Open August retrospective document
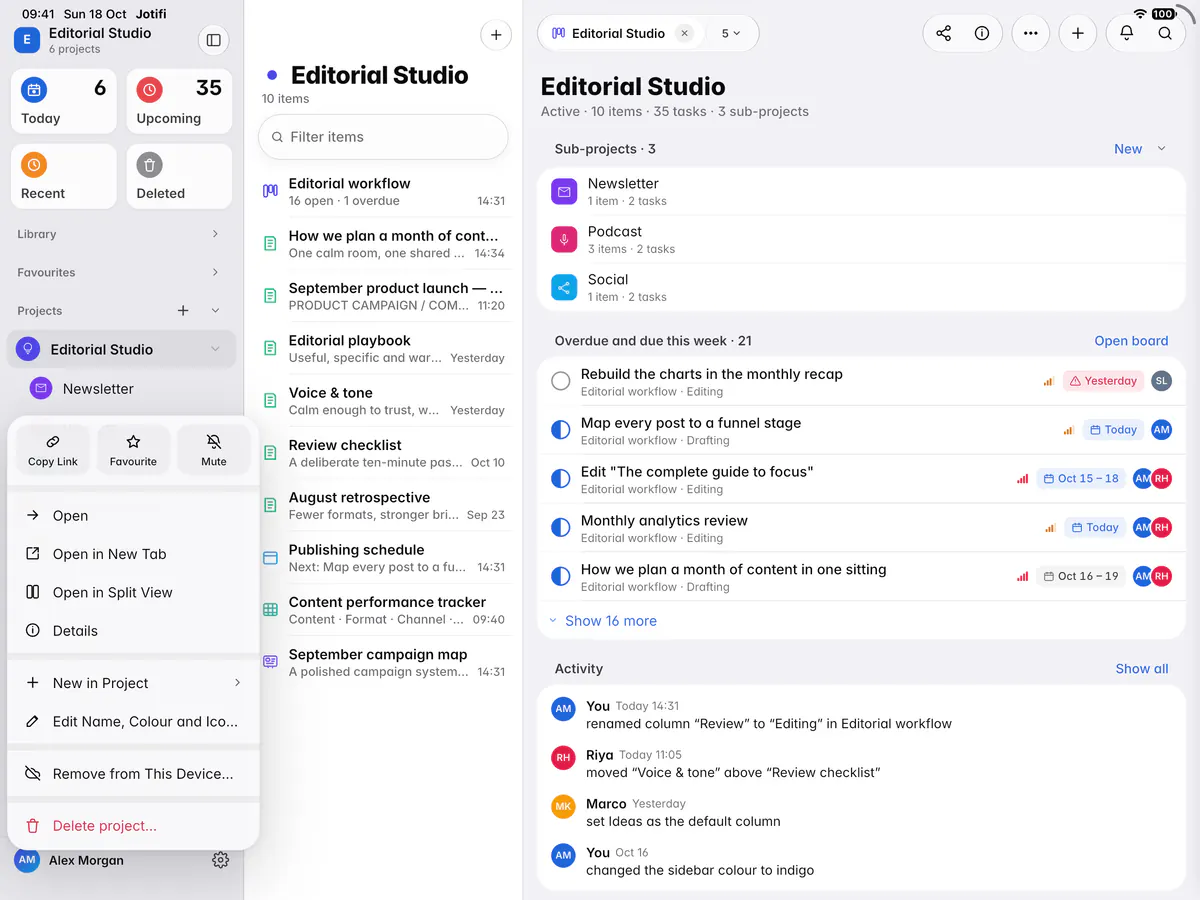The image size is (1200, 900). pyautogui.click(x=384, y=505)
